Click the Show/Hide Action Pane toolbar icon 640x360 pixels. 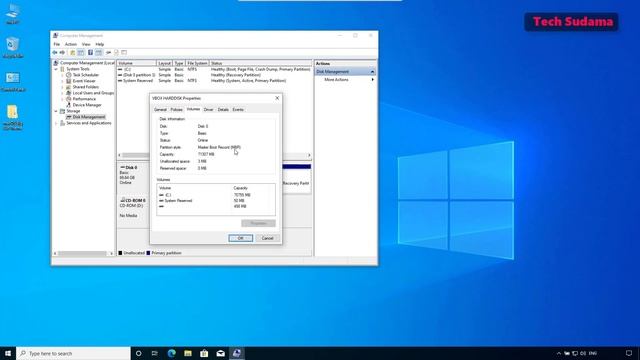(98, 52)
